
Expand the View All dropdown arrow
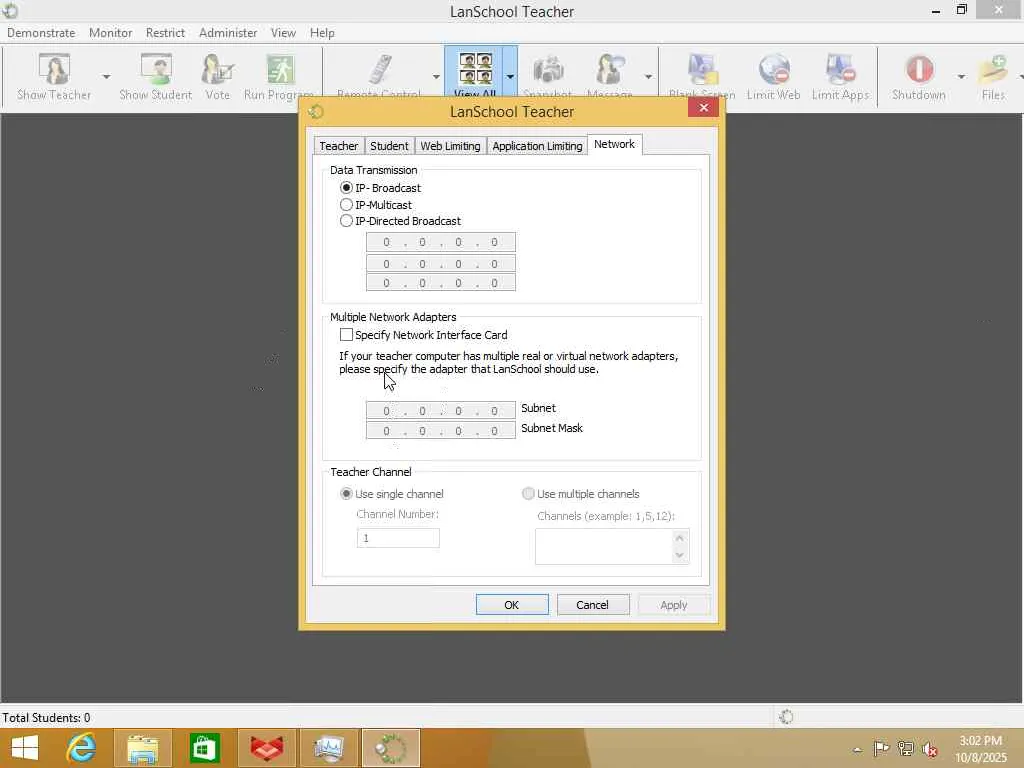510,76
